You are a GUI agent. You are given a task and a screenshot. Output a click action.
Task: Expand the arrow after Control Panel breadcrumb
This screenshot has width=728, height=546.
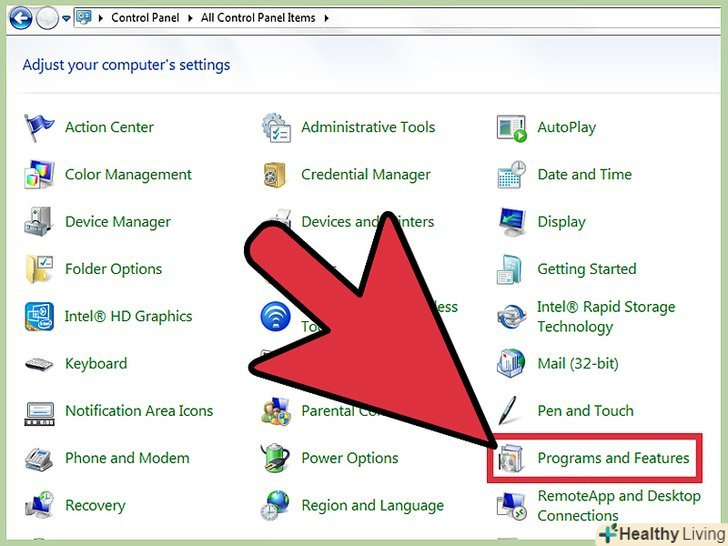point(190,19)
